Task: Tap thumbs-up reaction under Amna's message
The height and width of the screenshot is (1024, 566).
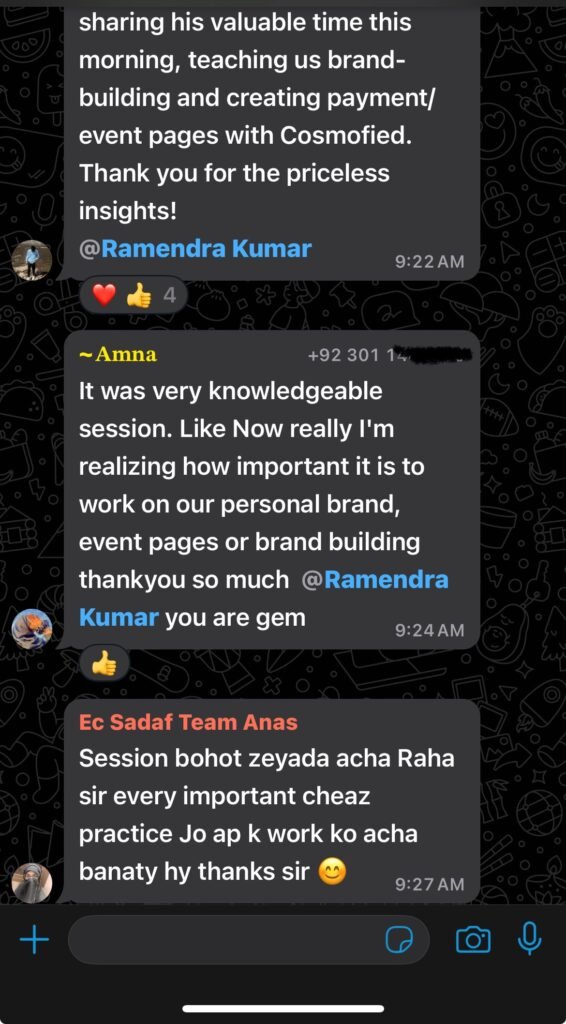Action: pos(104,665)
